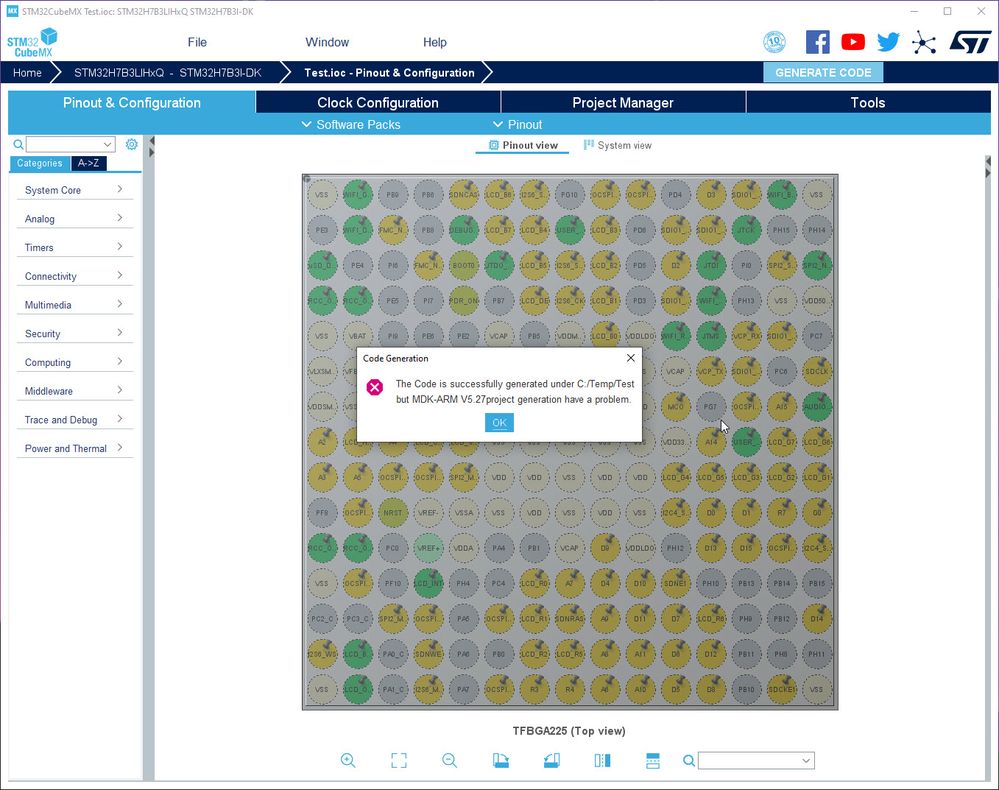Click the ST logo
The image size is (999, 790).
coord(970,42)
